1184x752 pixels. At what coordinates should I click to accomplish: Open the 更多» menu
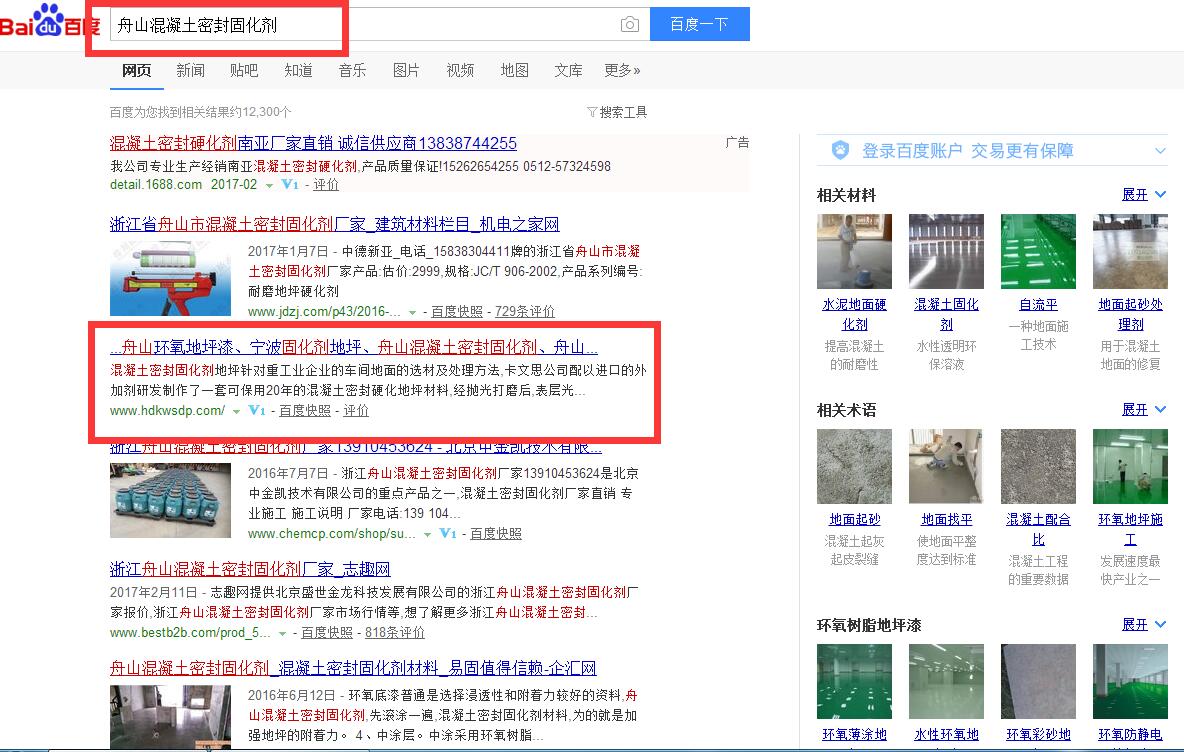(622, 70)
